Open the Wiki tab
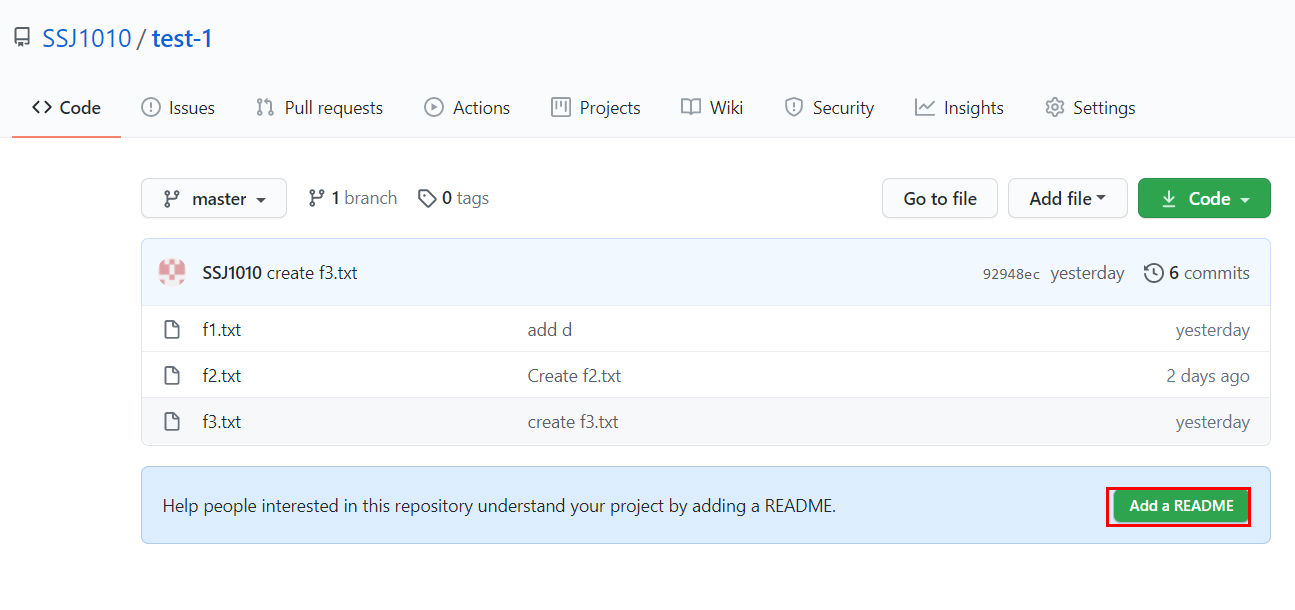Viewport: 1295px width, 610px height. click(x=712, y=108)
